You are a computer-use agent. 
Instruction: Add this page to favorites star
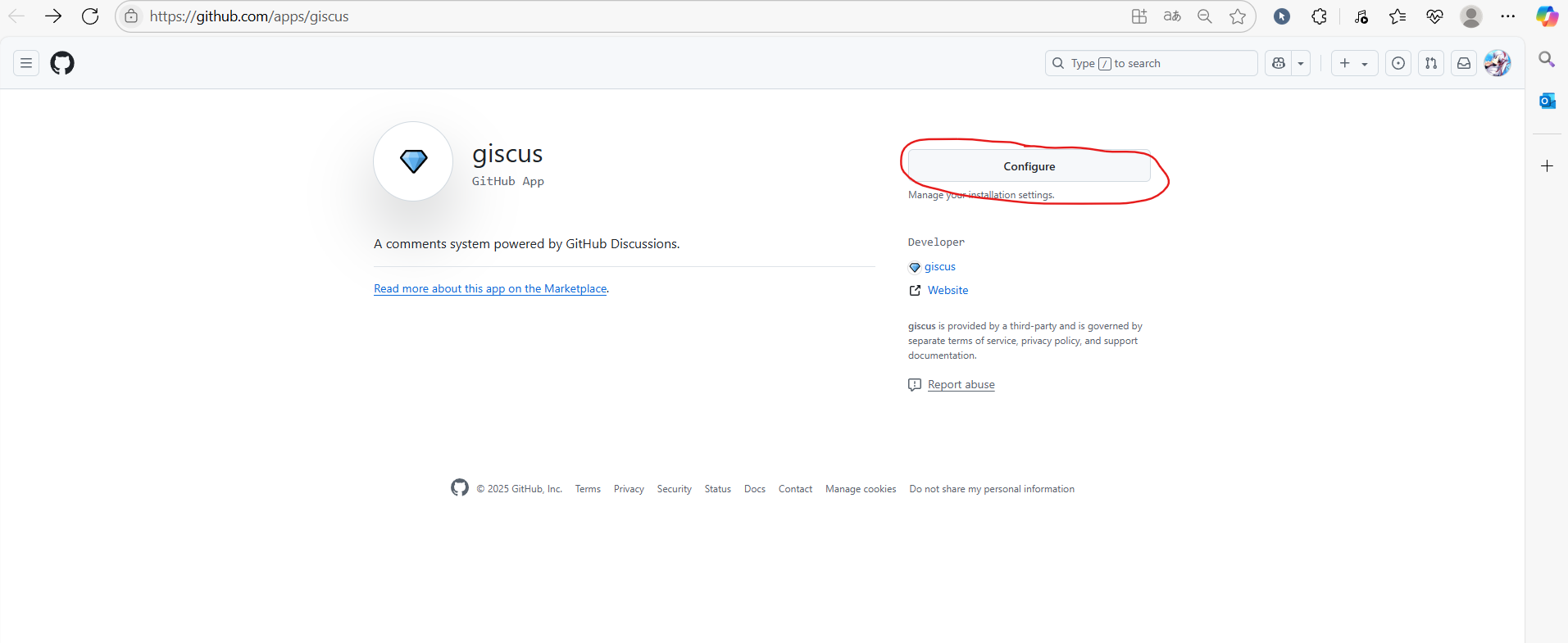(x=1238, y=16)
